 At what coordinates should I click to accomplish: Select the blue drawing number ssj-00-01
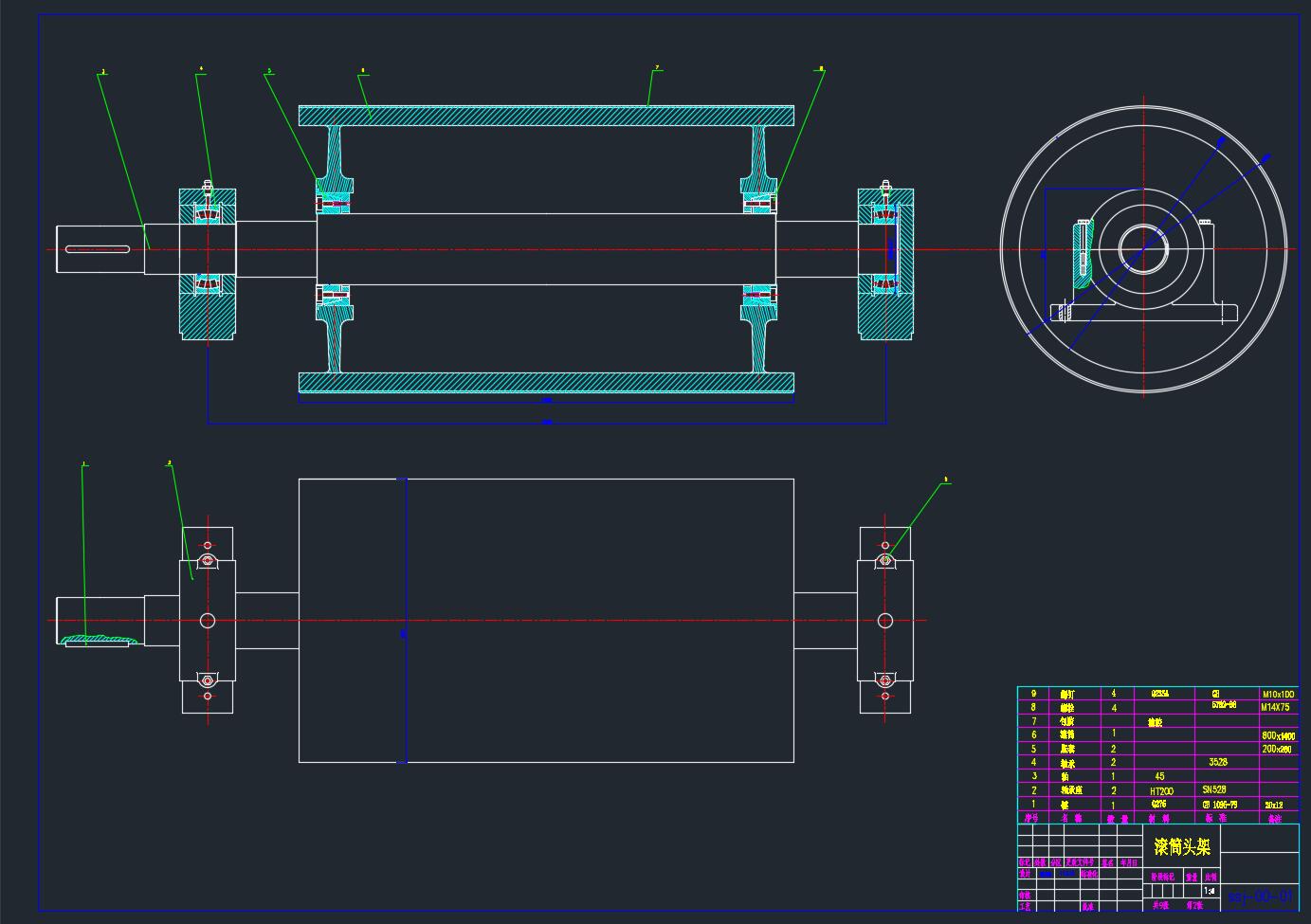tap(1260, 896)
